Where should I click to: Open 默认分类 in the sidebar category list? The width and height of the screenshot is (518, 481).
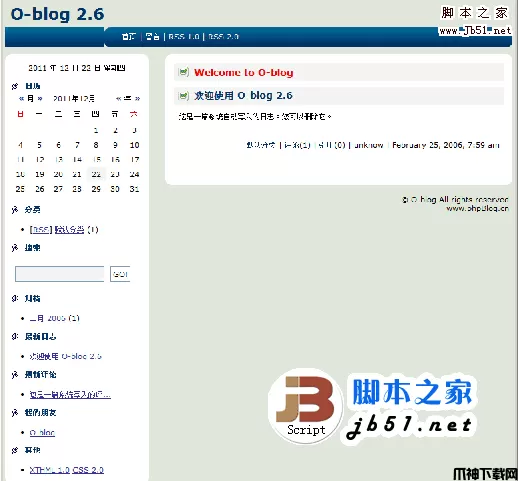[x=69, y=229]
